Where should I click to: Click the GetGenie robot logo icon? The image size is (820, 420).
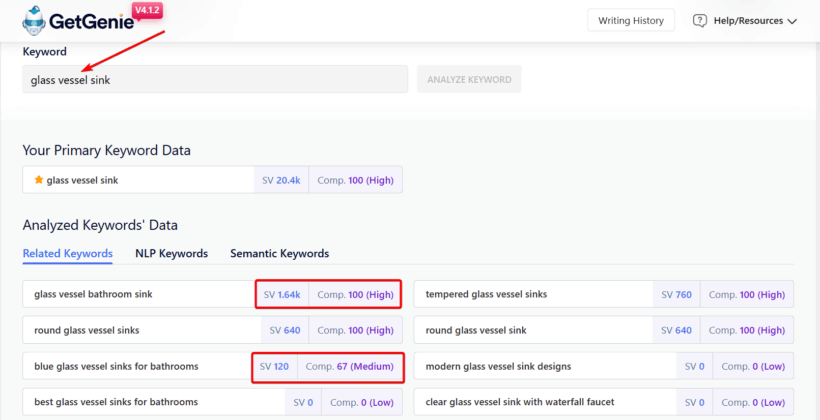(x=36, y=20)
